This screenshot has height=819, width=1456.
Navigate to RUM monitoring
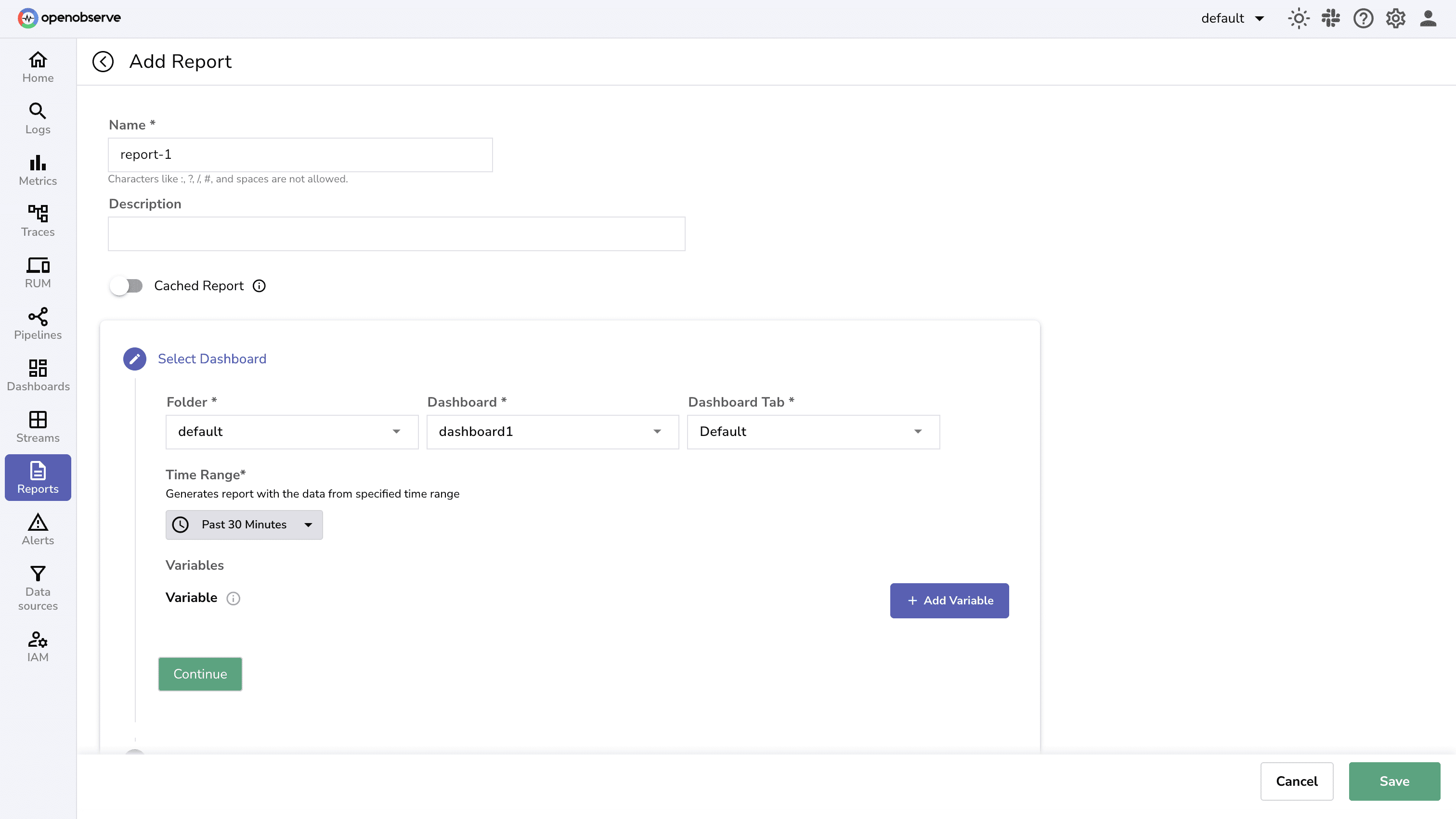click(37, 272)
